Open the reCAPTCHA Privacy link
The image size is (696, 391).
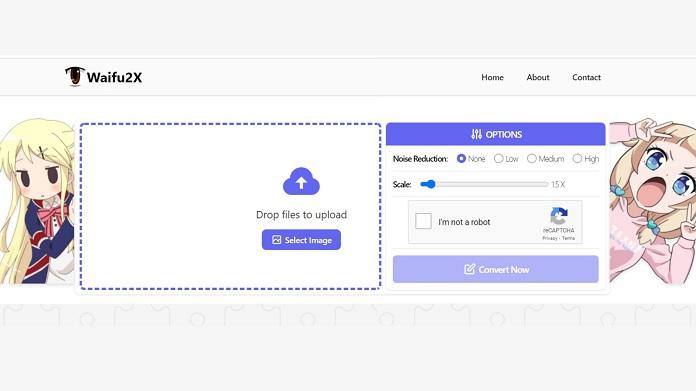(x=550, y=238)
